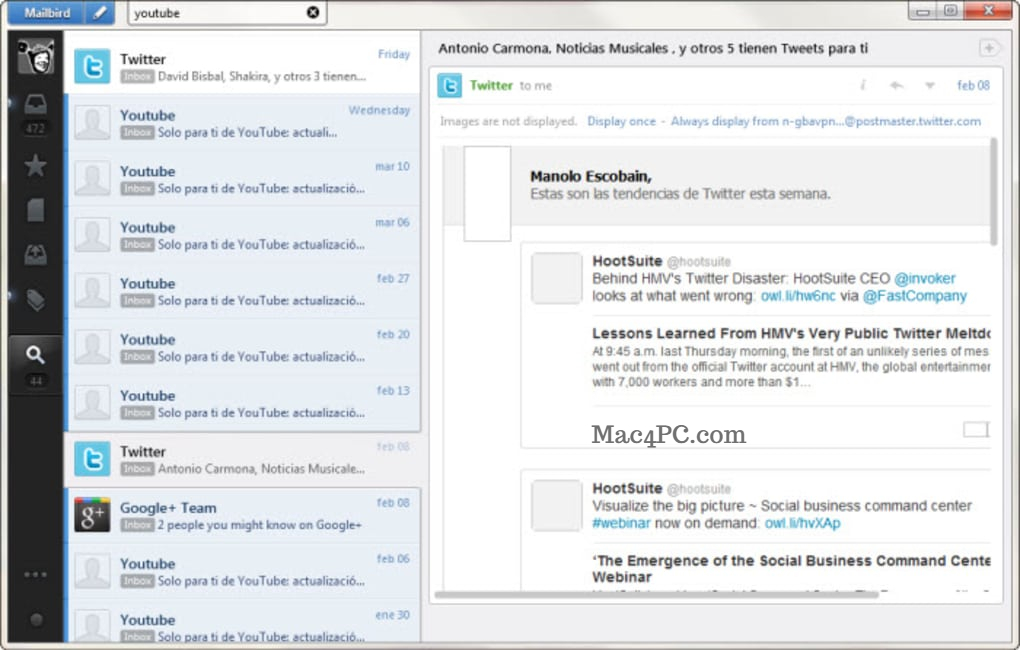Image resolution: width=1020 pixels, height=650 pixels.
Task: Open Youtube email dated feb 27
Action: coord(243,291)
